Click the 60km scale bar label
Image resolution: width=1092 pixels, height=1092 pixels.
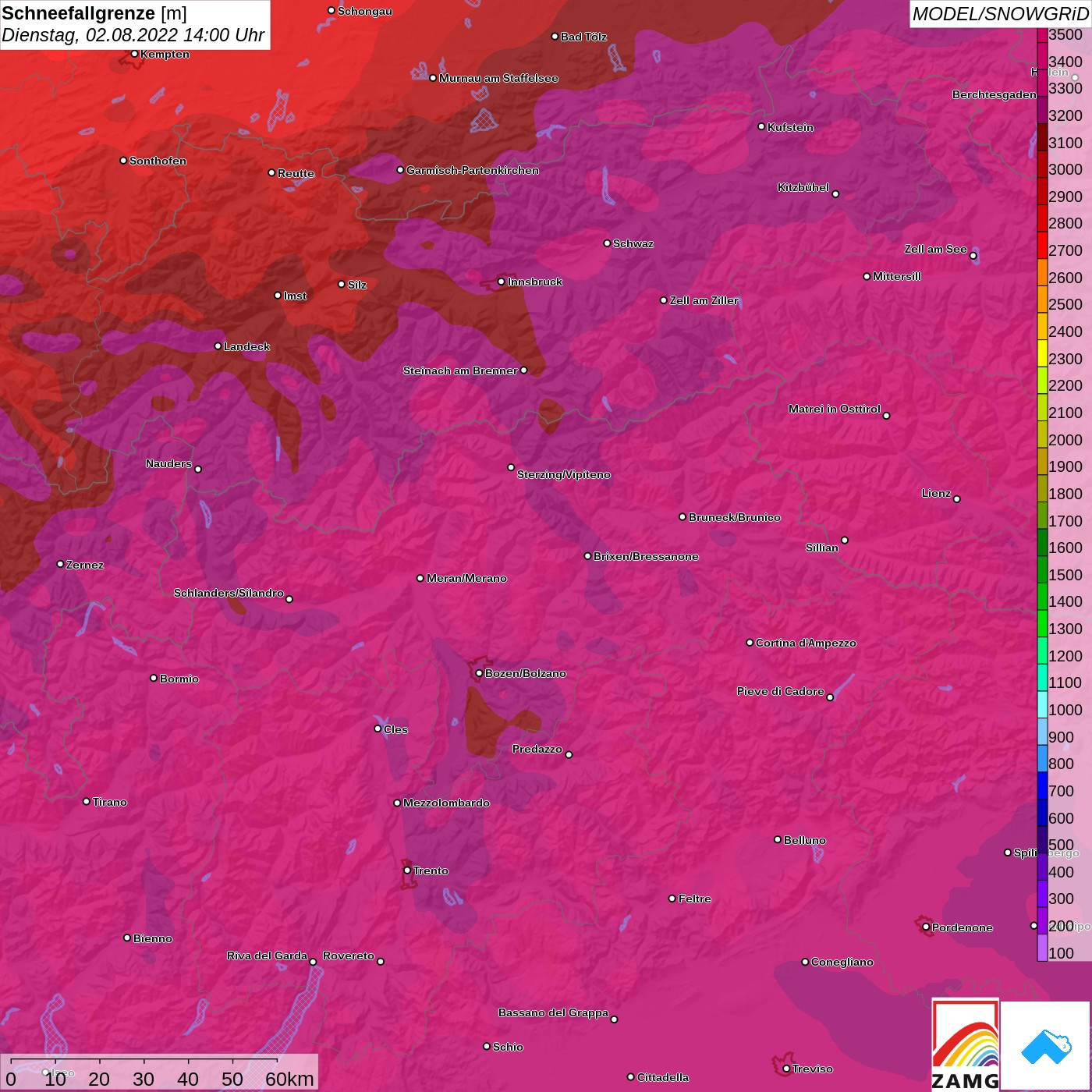click(x=289, y=1079)
